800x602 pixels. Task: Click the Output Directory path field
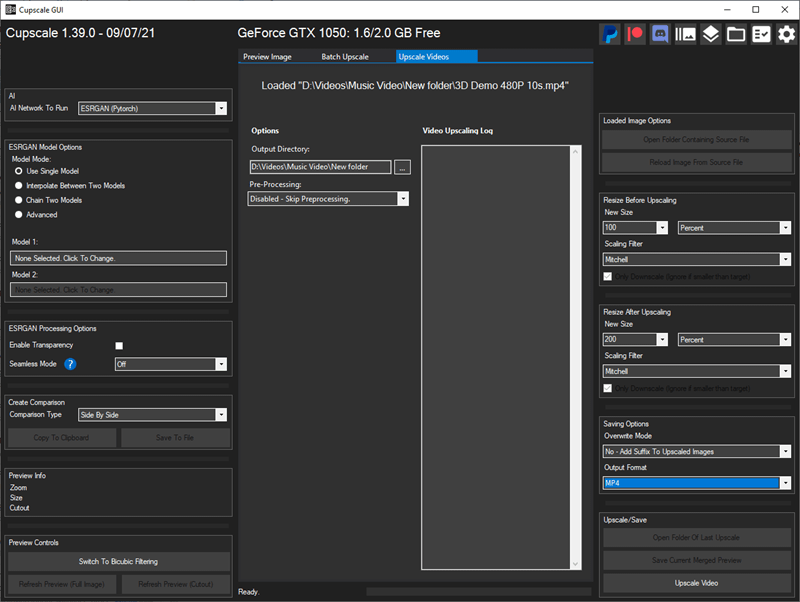coord(320,167)
